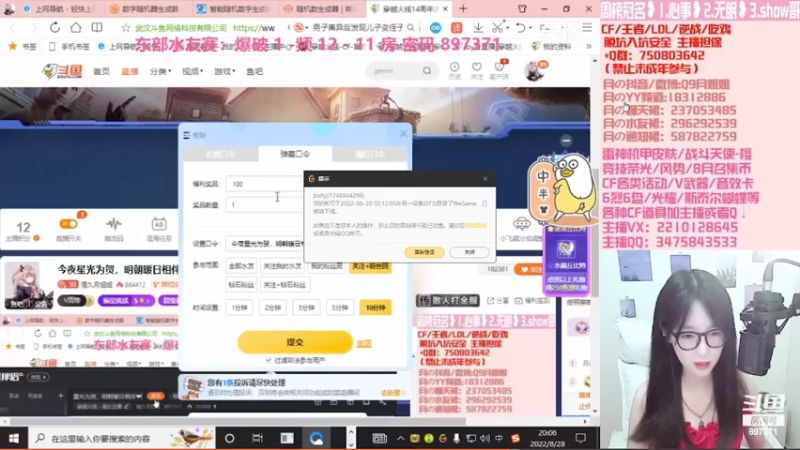This screenshot has height=450, width=800.
Task: Click the prize quantity field showing 1
Action: click(x=264, y=205)
